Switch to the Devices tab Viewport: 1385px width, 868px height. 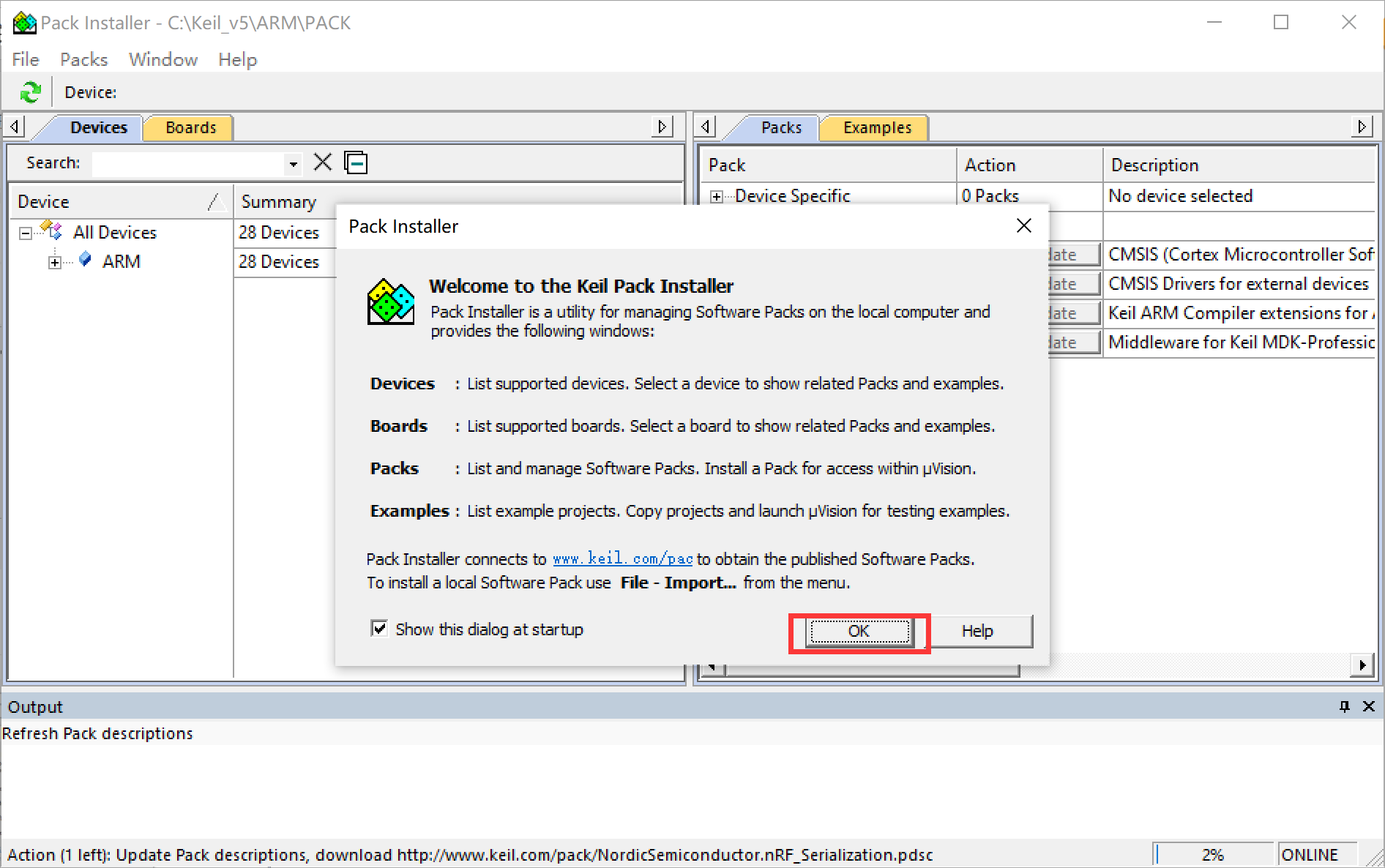pyautogui.click(x=99, y=127)
